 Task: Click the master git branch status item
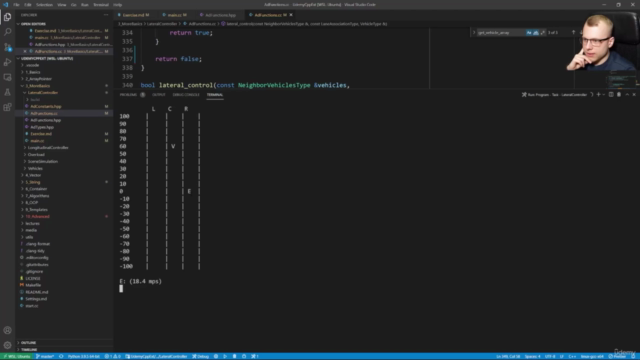(x=45, y=356)
